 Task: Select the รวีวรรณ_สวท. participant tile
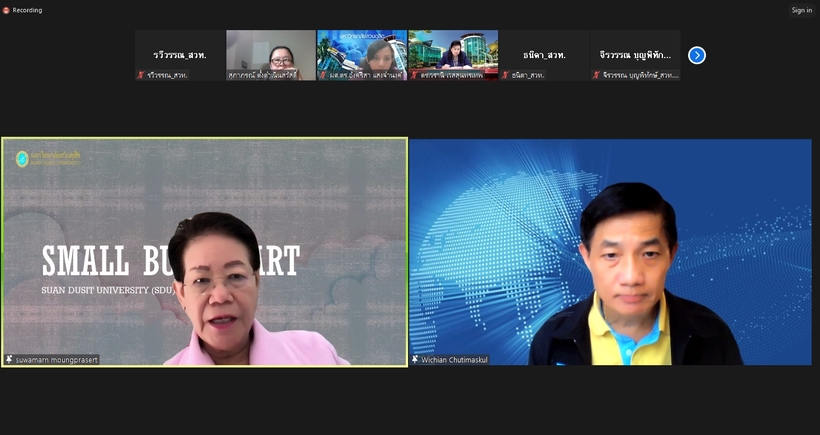click(x=180, y=55)
